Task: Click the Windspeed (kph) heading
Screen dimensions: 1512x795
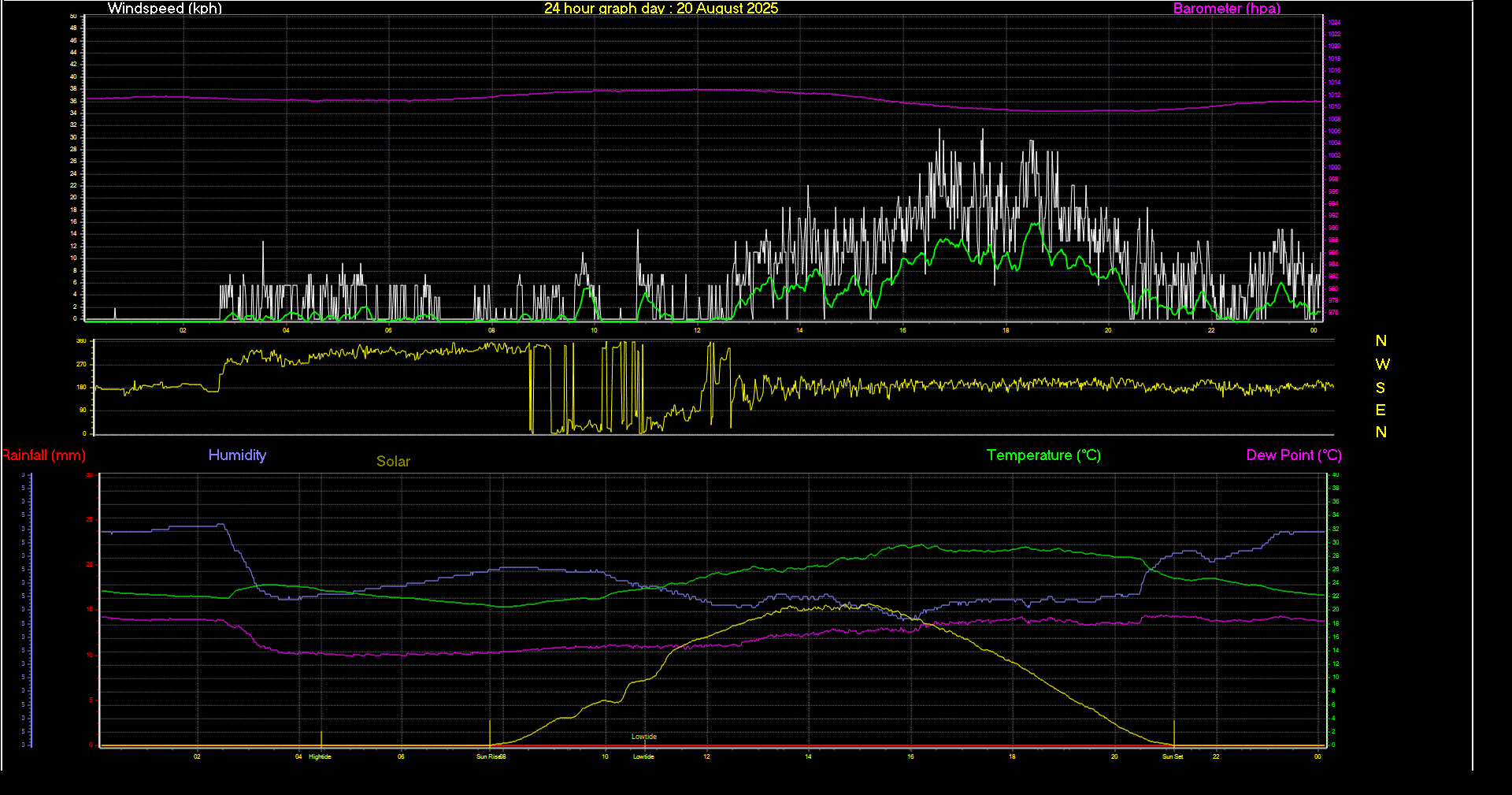Action: point(165,8)
